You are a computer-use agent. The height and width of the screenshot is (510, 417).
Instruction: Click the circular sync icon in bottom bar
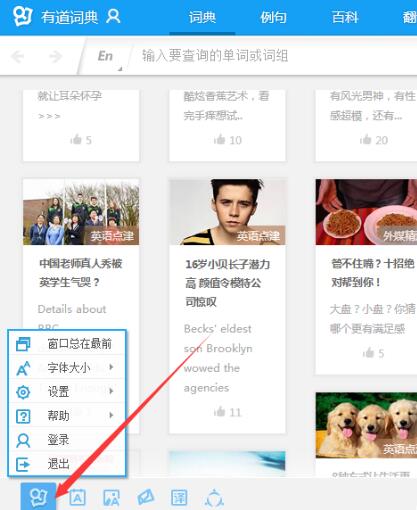tap(214, 498)
